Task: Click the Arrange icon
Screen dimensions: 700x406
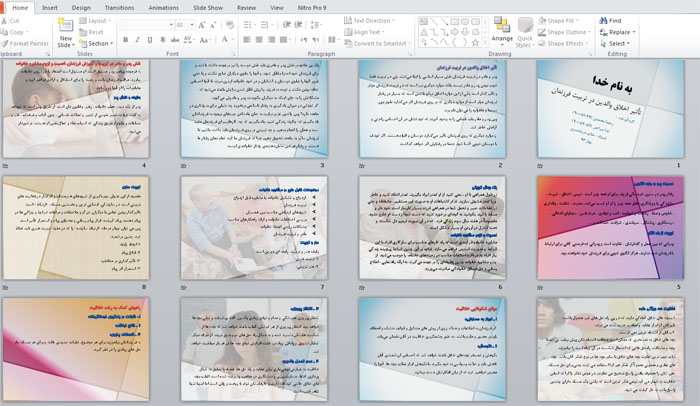Action: pyautogui.click(x=502, y=24)
